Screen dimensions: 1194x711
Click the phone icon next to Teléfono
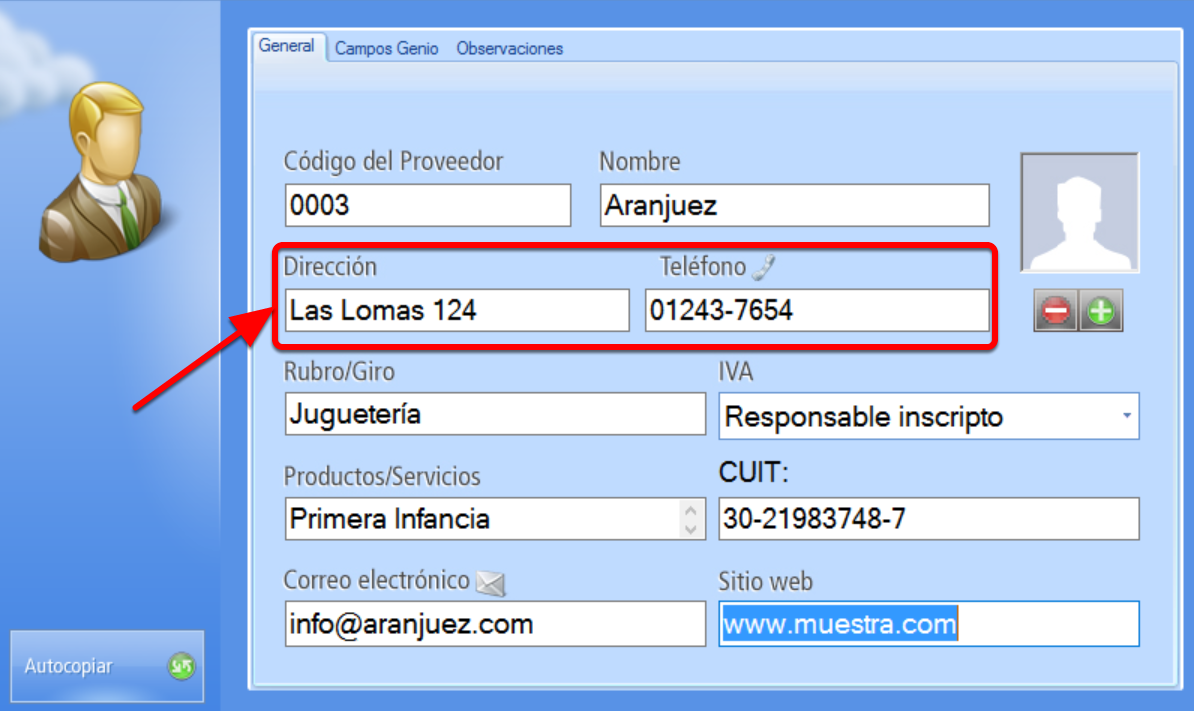pyautogui.click(x=764, y=266)
